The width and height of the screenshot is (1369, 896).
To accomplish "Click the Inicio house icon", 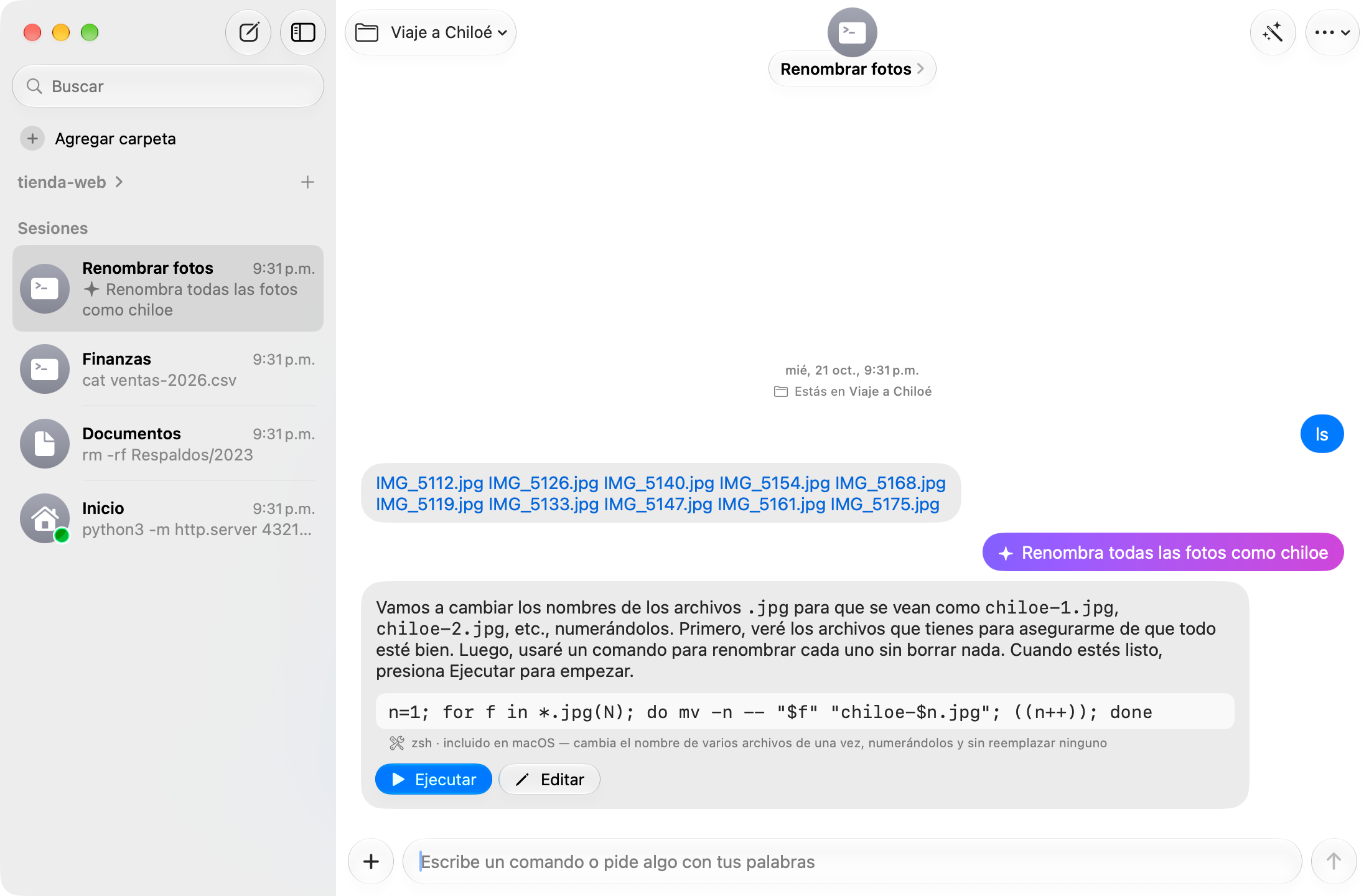I will coord(45,518).
